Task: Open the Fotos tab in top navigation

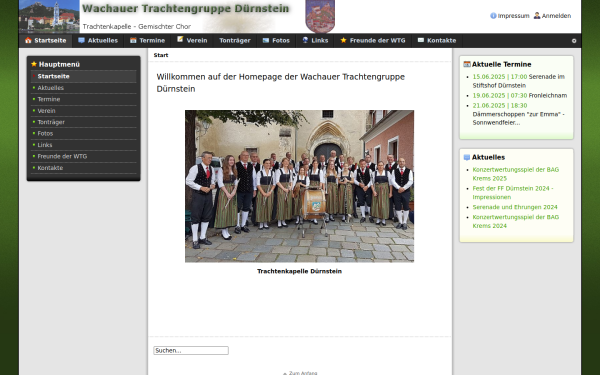Action: pos(276,41)
